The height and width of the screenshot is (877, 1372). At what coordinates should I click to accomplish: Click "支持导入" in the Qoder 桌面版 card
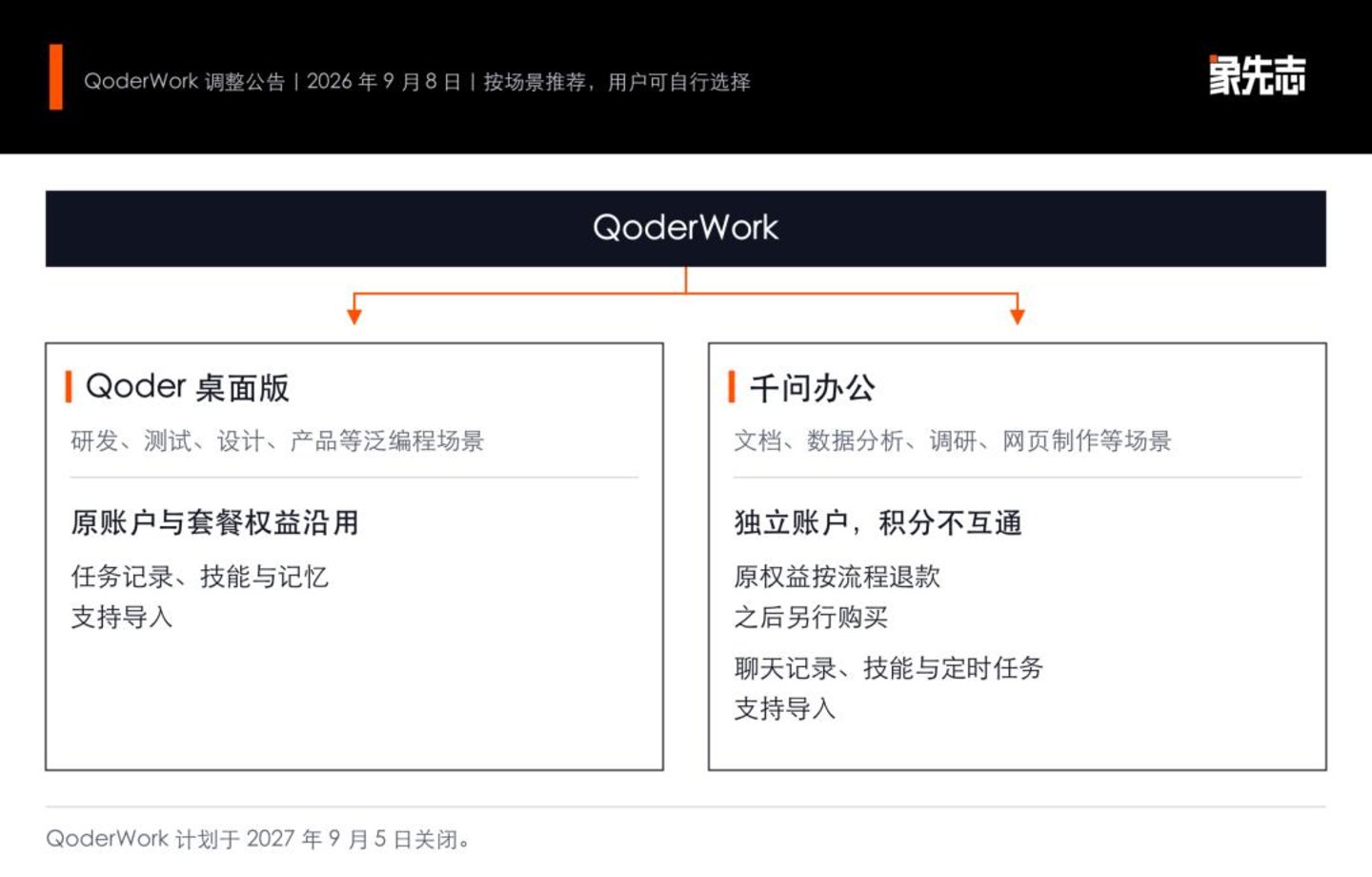coord(122,617)
